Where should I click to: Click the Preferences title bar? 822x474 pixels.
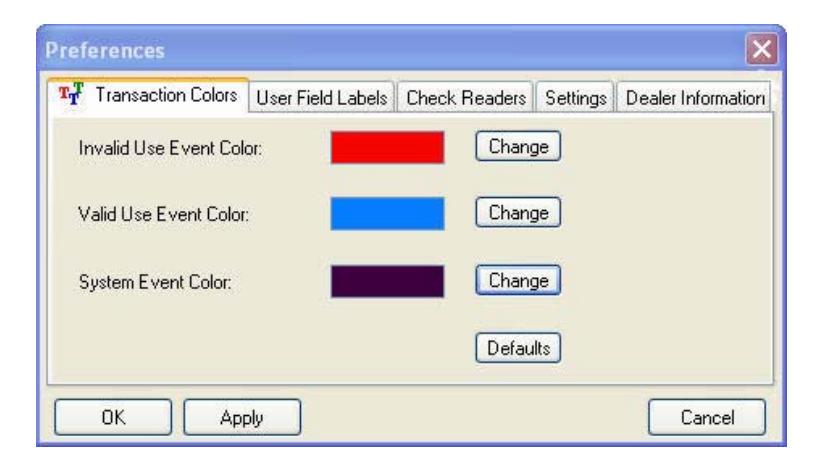point(393,50)
